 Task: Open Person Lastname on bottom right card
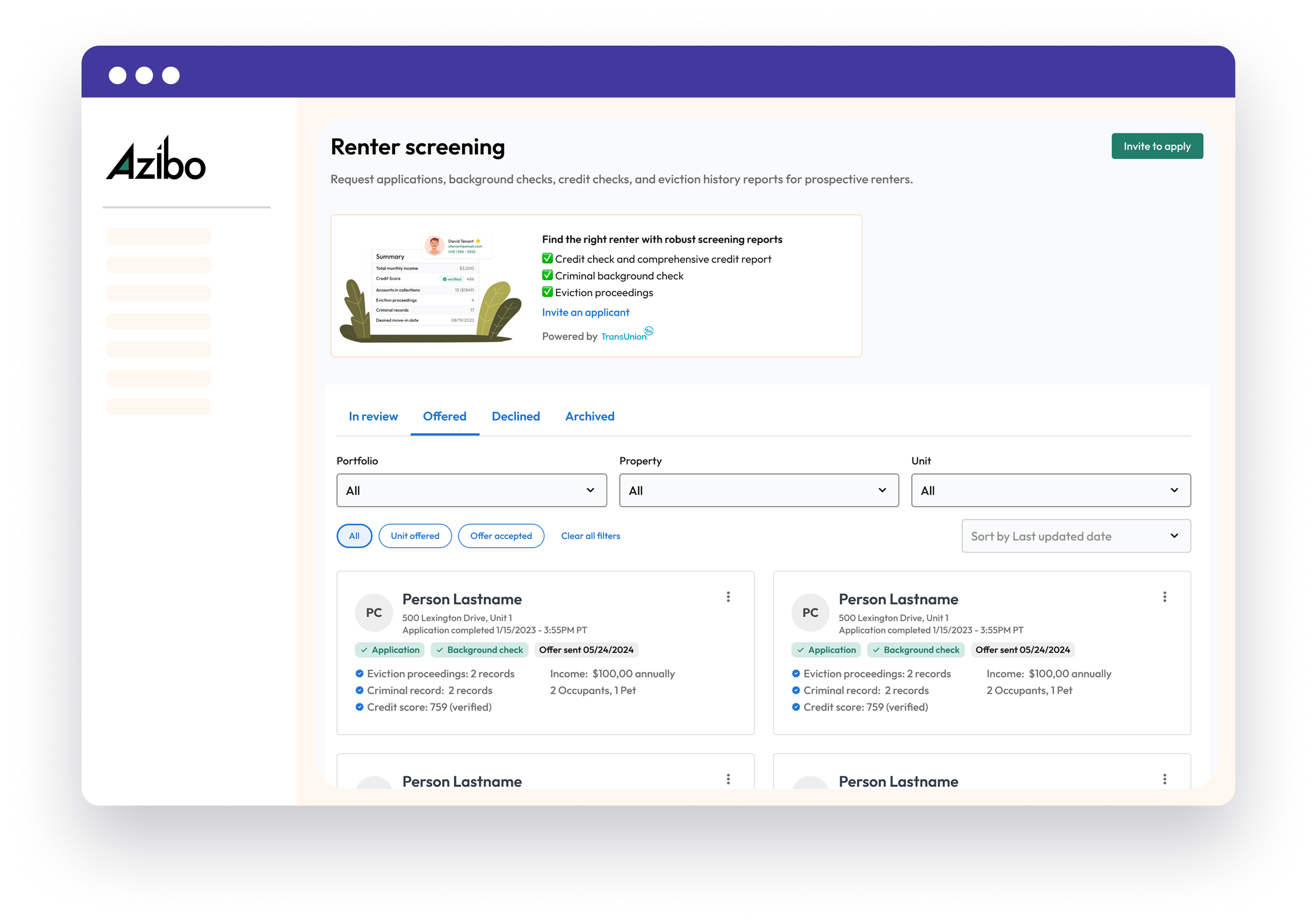pyautogui.click(x=898, y=782)
